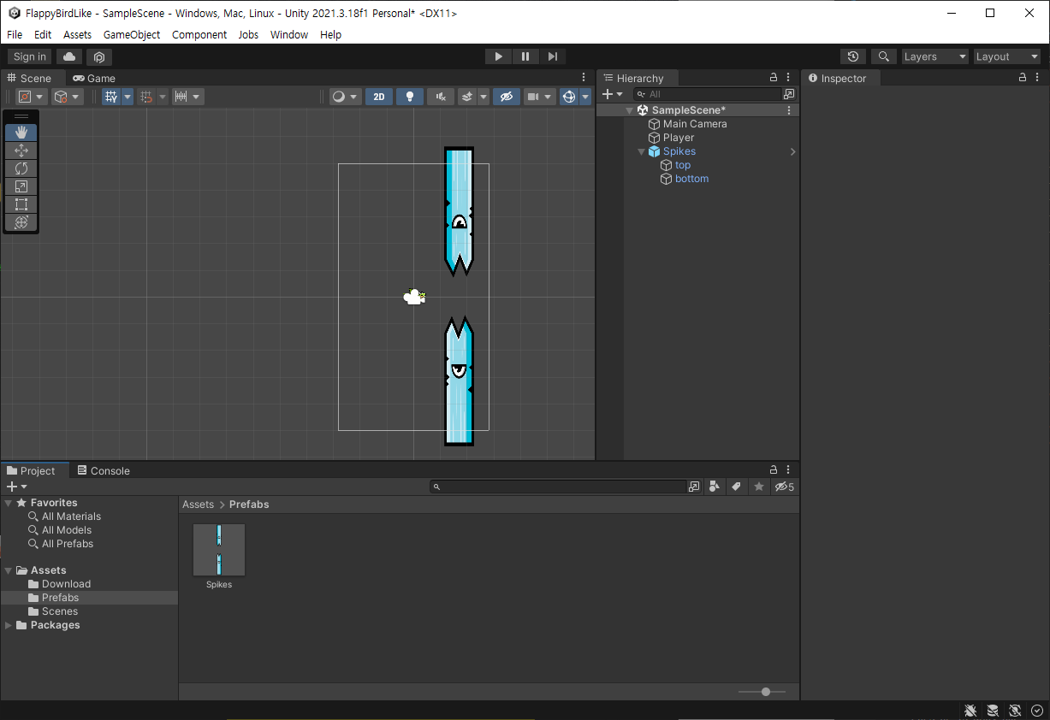This screenshot has width=1050, height=720.
Task: Open the tool handle pivot dropdown
Action: coord(31,96)
